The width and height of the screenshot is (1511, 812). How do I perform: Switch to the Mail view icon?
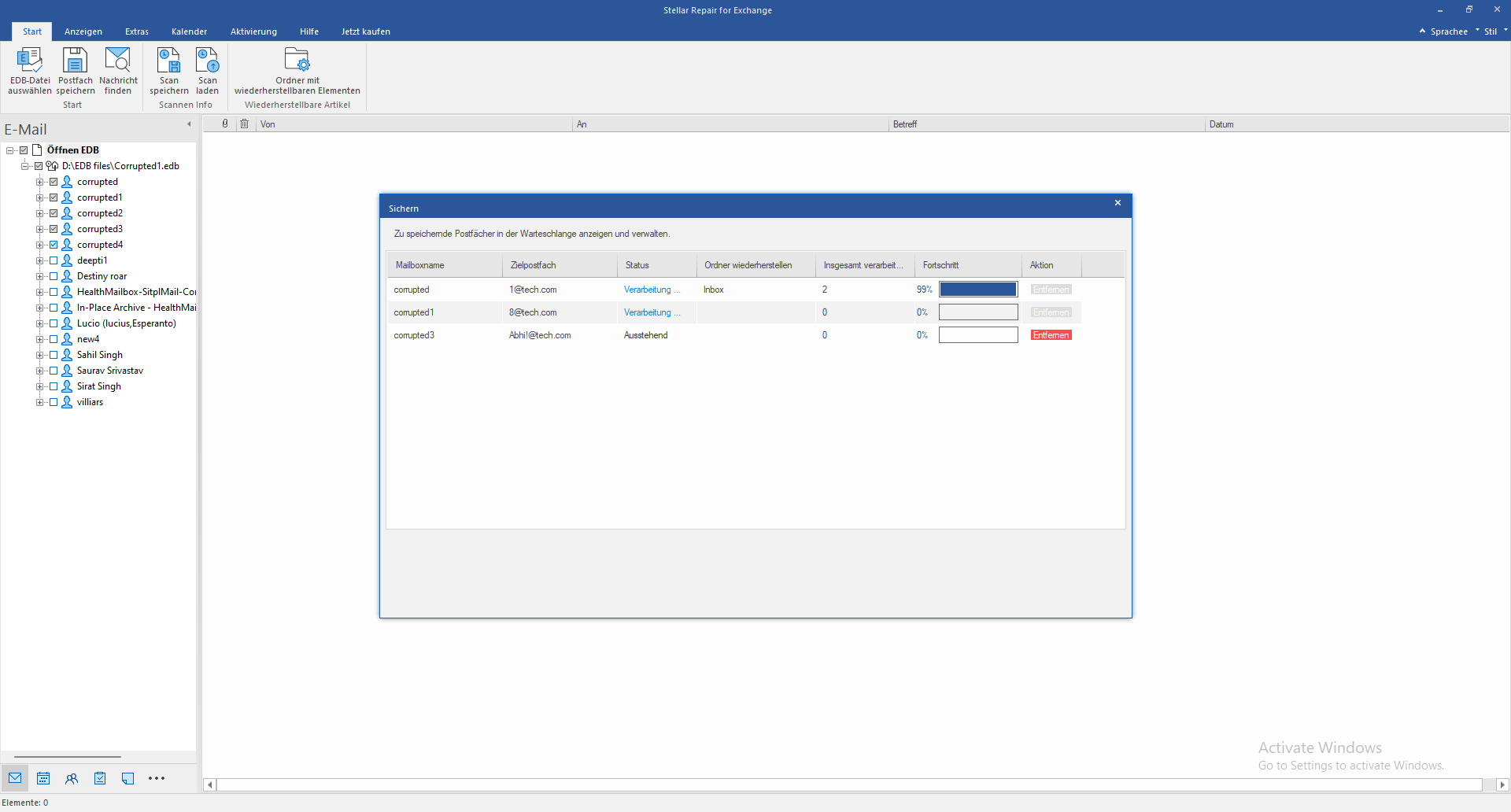[x=15, y=778]
